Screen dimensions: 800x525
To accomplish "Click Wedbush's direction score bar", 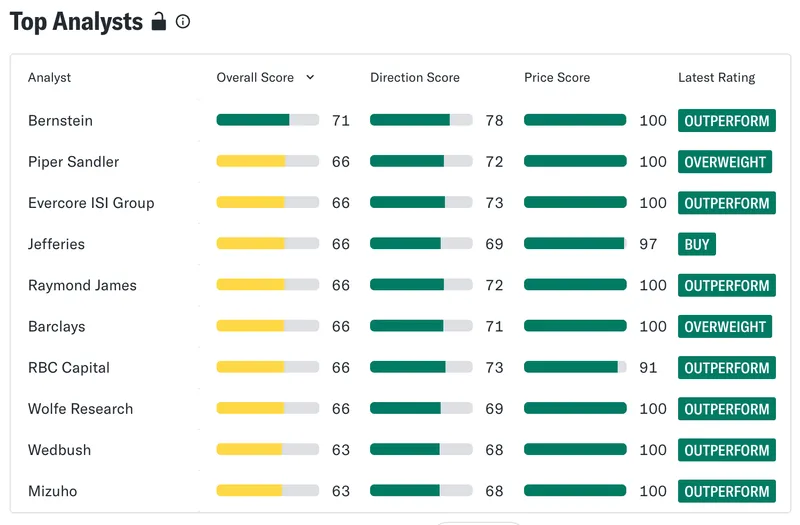I will pos(421,449).
